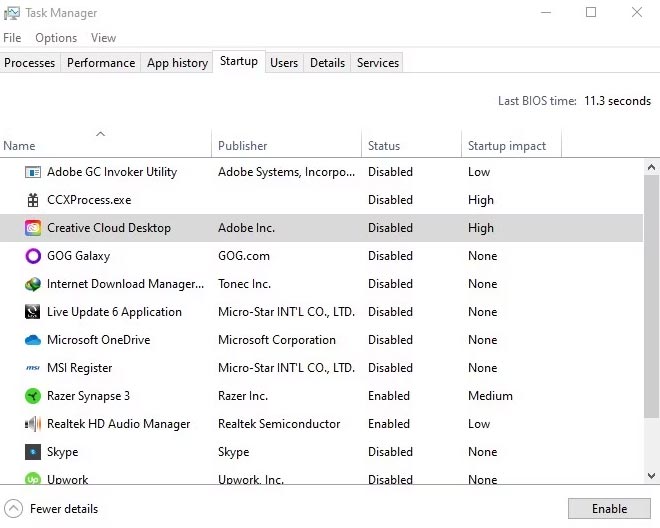Click the Adobe Inc. publisher cell
Screen dimensions: 660x528
[246, 228]
